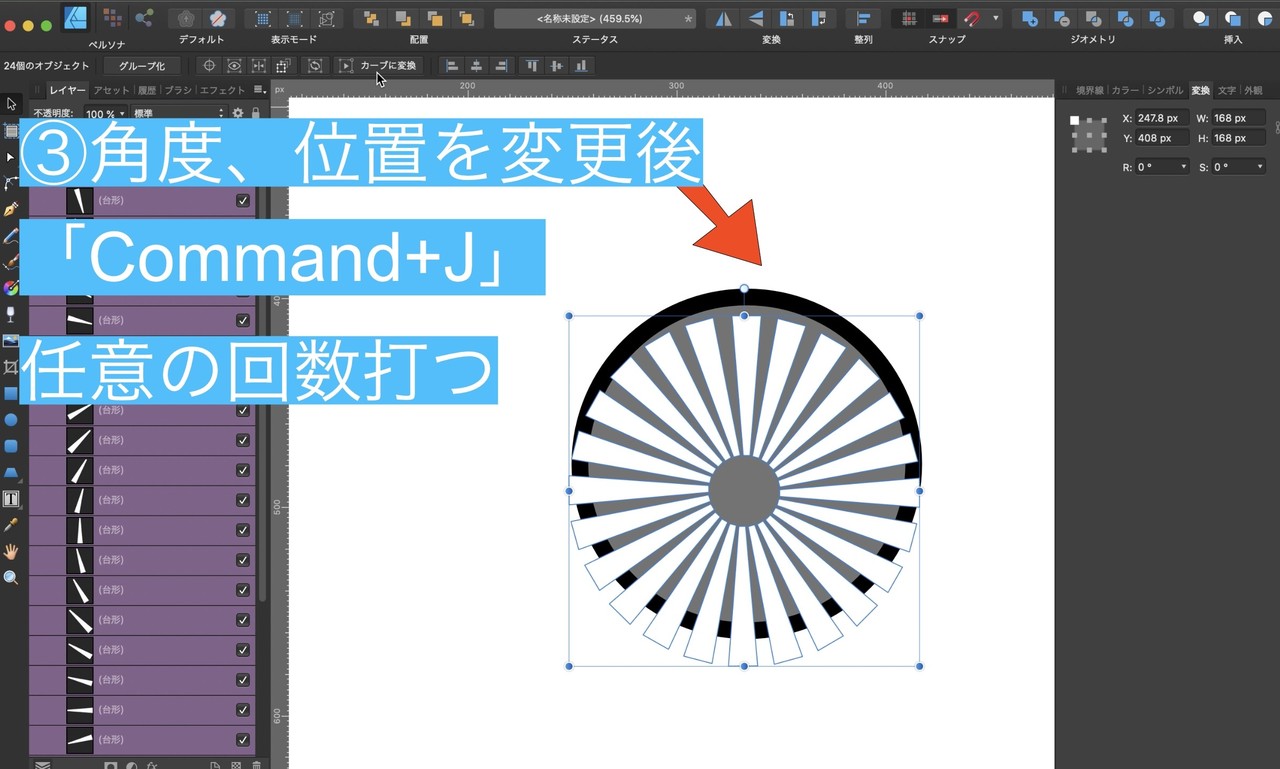Screen dimensions: 1280x769
Task: Switch to the 境界線 tab
Action: [x=1090, y=90]
